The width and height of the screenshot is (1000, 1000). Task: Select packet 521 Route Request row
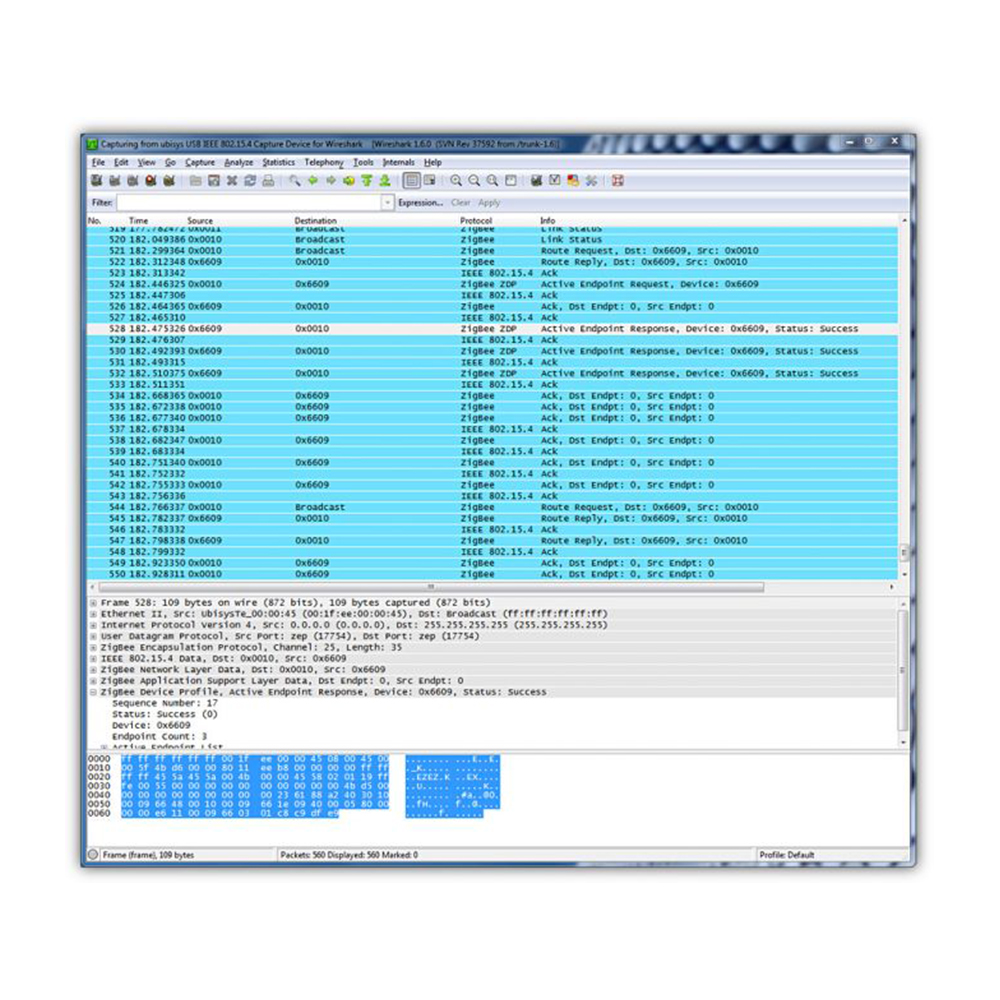[492, 251]
